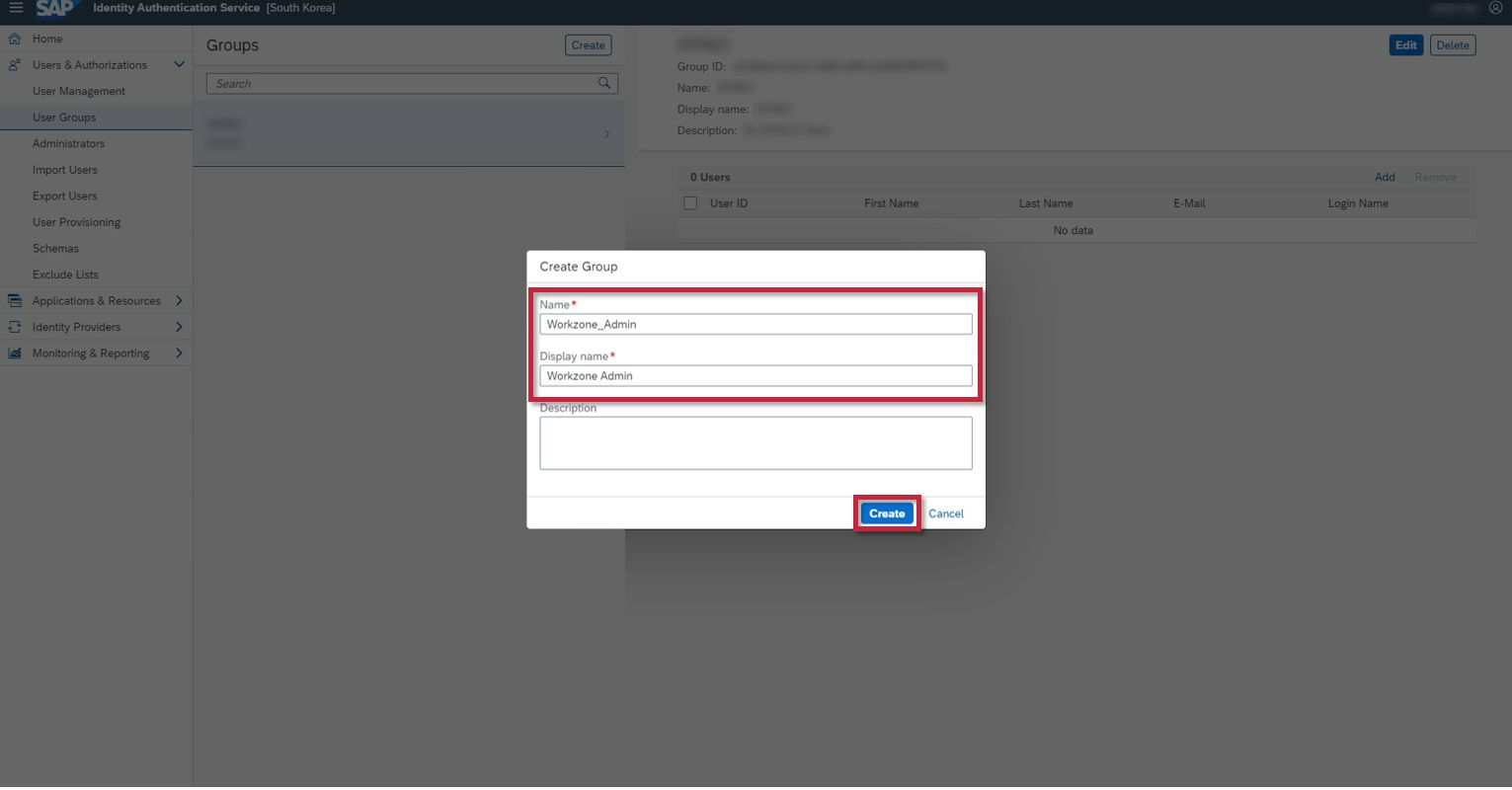The image size is (1512, 790).
Task: Click the Users & Authorizations people icon
Action: tap(14, 65)
